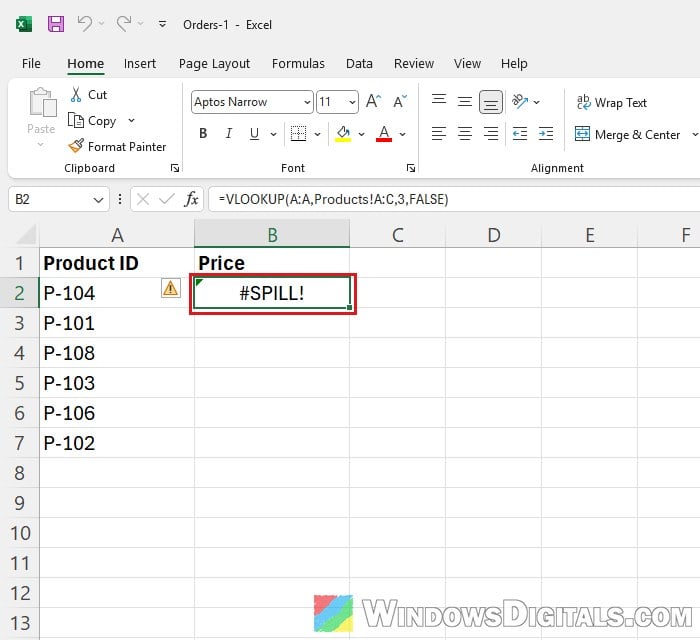Open the Help tab

(x=514, y=64)
